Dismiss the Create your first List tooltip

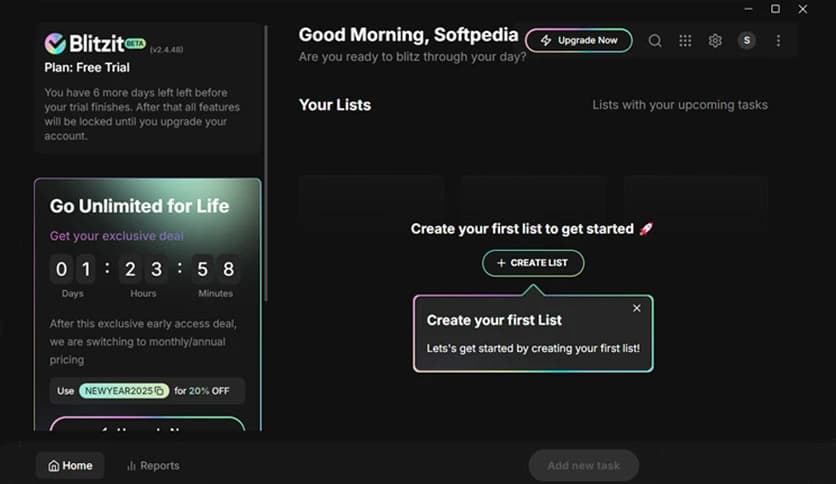pos(637,308)
